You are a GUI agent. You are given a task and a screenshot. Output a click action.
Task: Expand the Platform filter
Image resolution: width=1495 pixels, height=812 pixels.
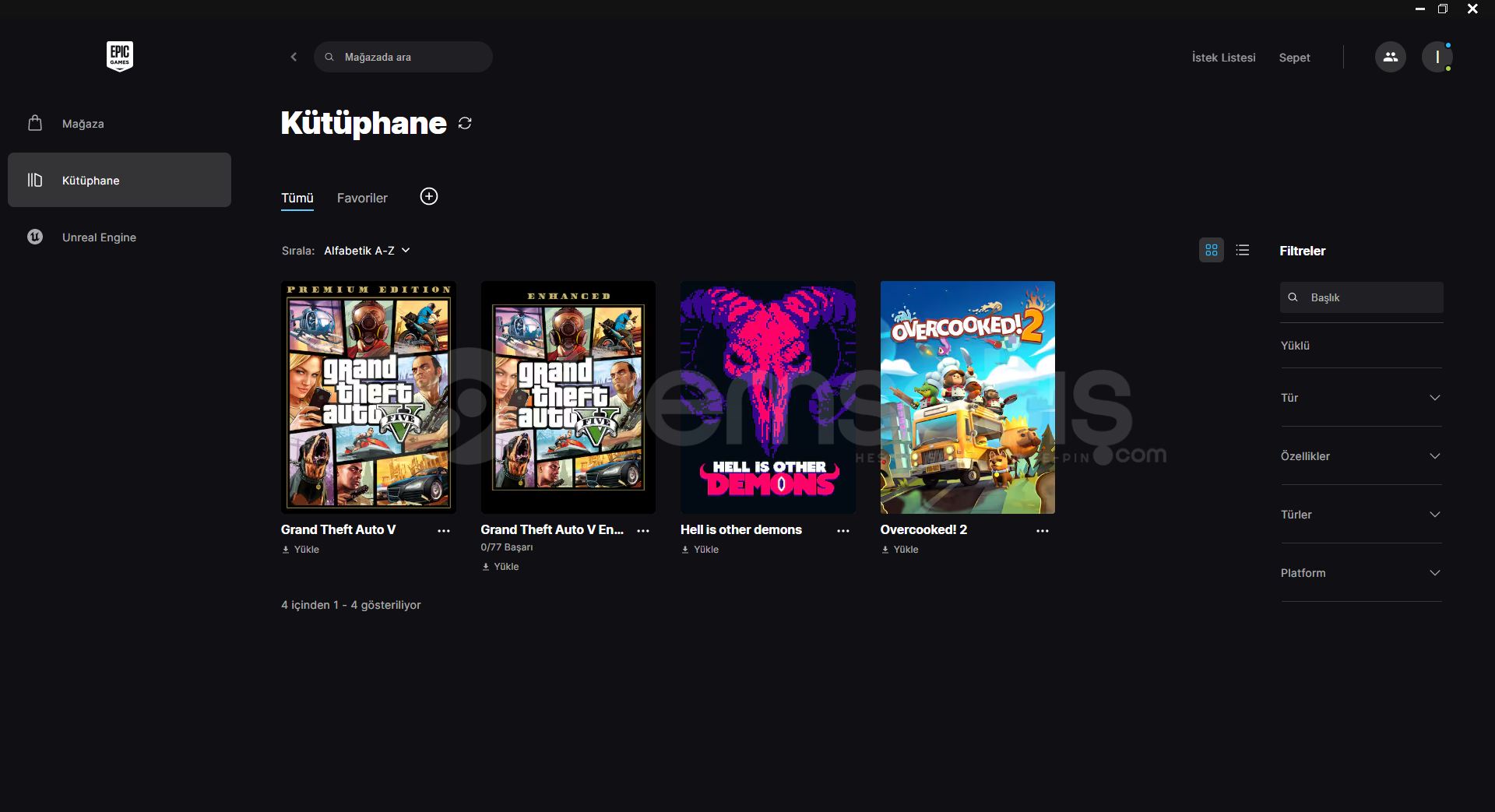click(1362, 573)
